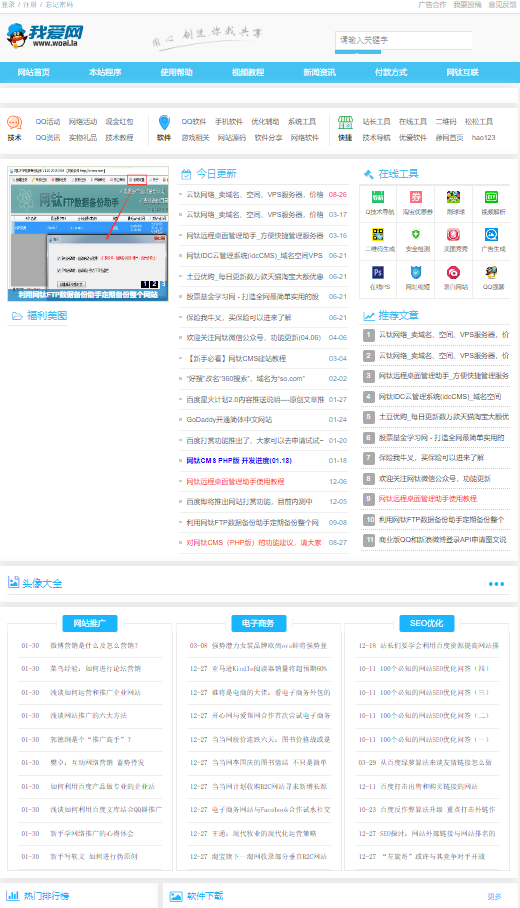Click the 软件下载 image icon
The height and width of the screenshot is (908, 520).
coord(176,896)
